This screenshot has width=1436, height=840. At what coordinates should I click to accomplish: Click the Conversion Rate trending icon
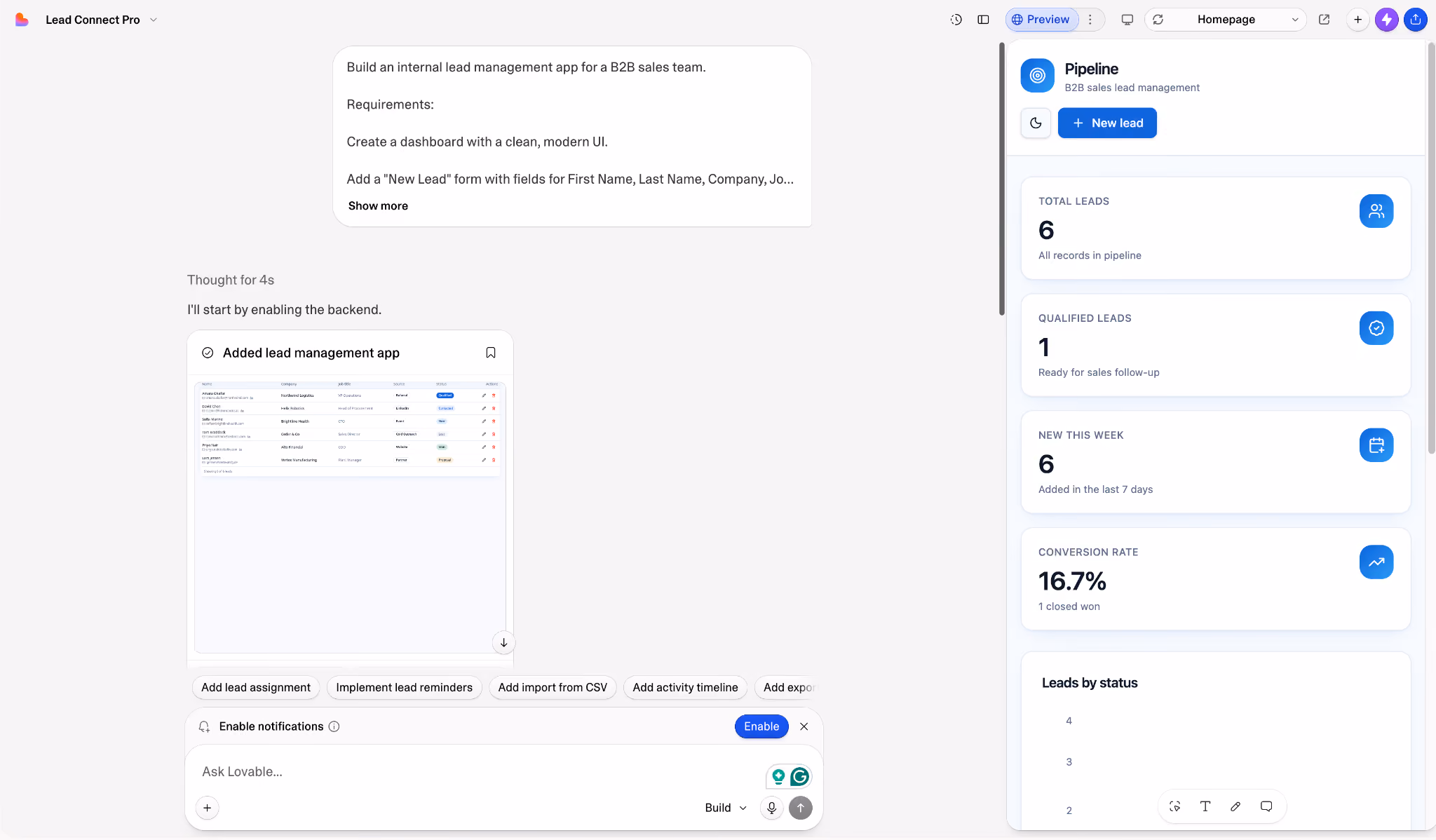click(x=1376, y=562)
